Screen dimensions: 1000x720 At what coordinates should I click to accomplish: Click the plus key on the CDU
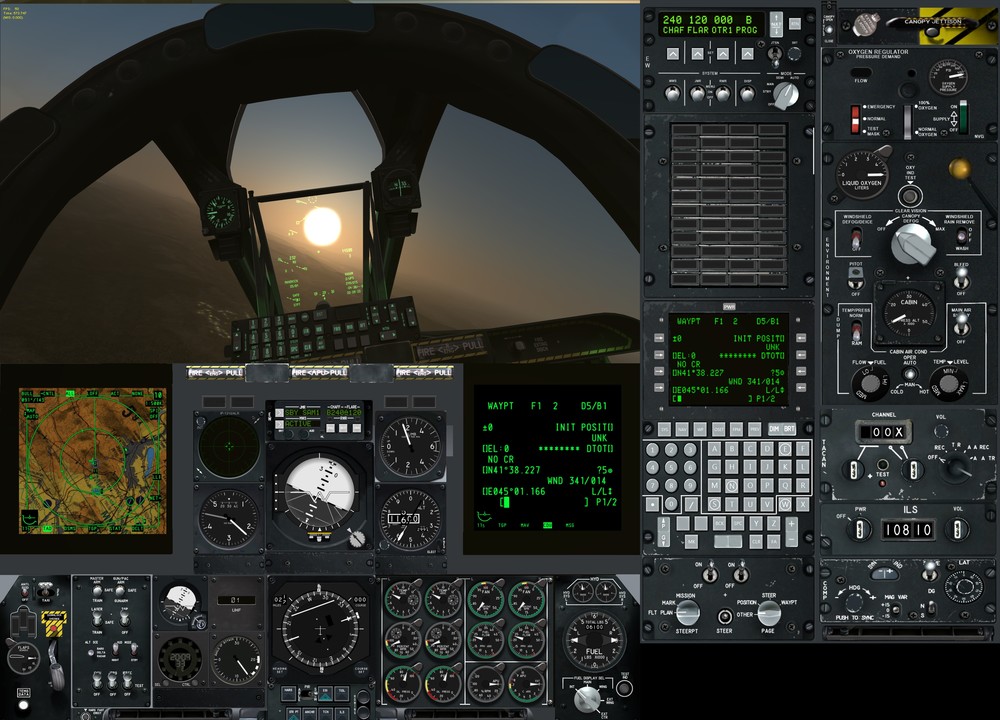(x=791, y=524)
